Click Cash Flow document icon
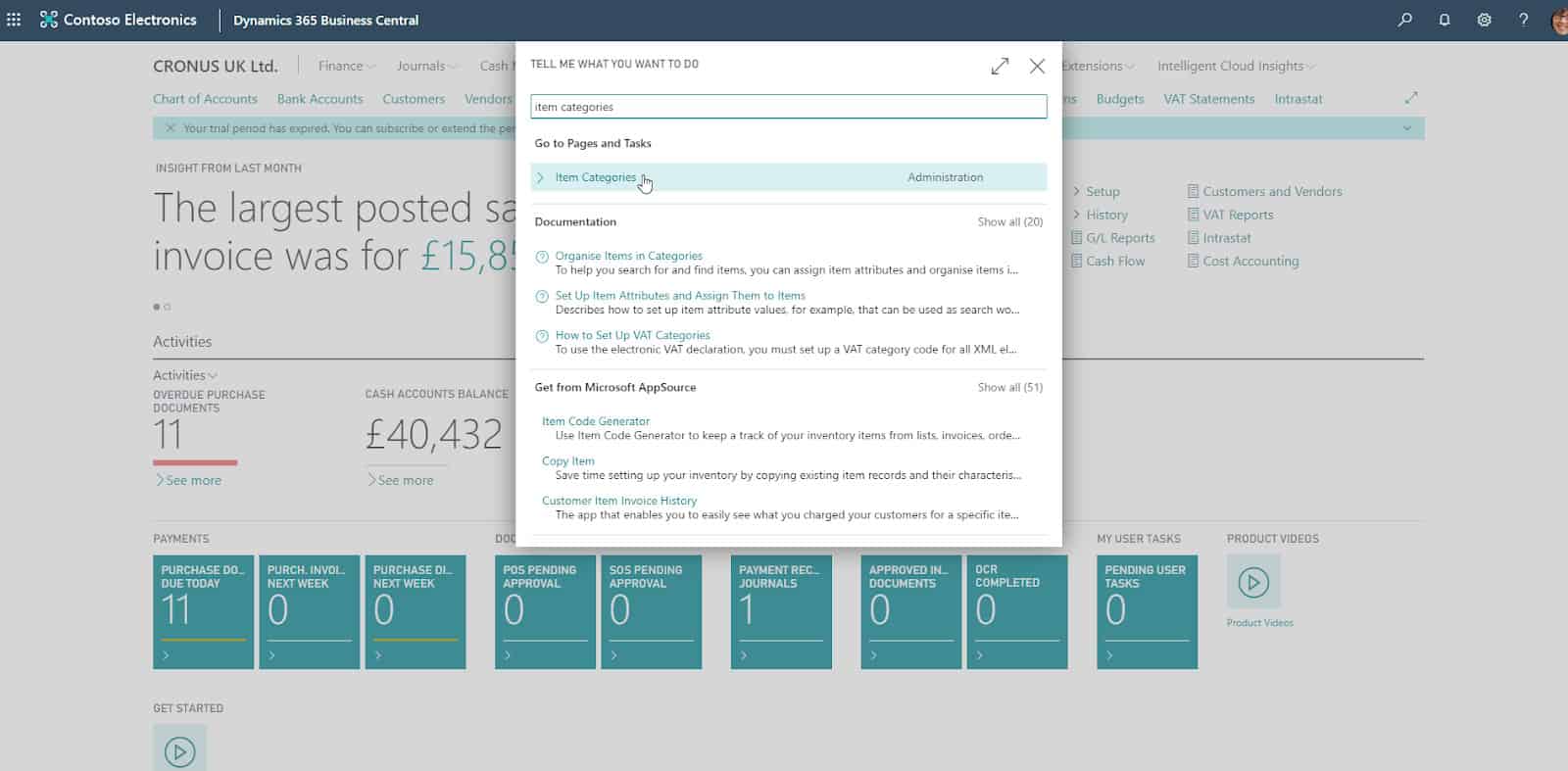This screenshot has width=1568, height=771. (1077, 262)
